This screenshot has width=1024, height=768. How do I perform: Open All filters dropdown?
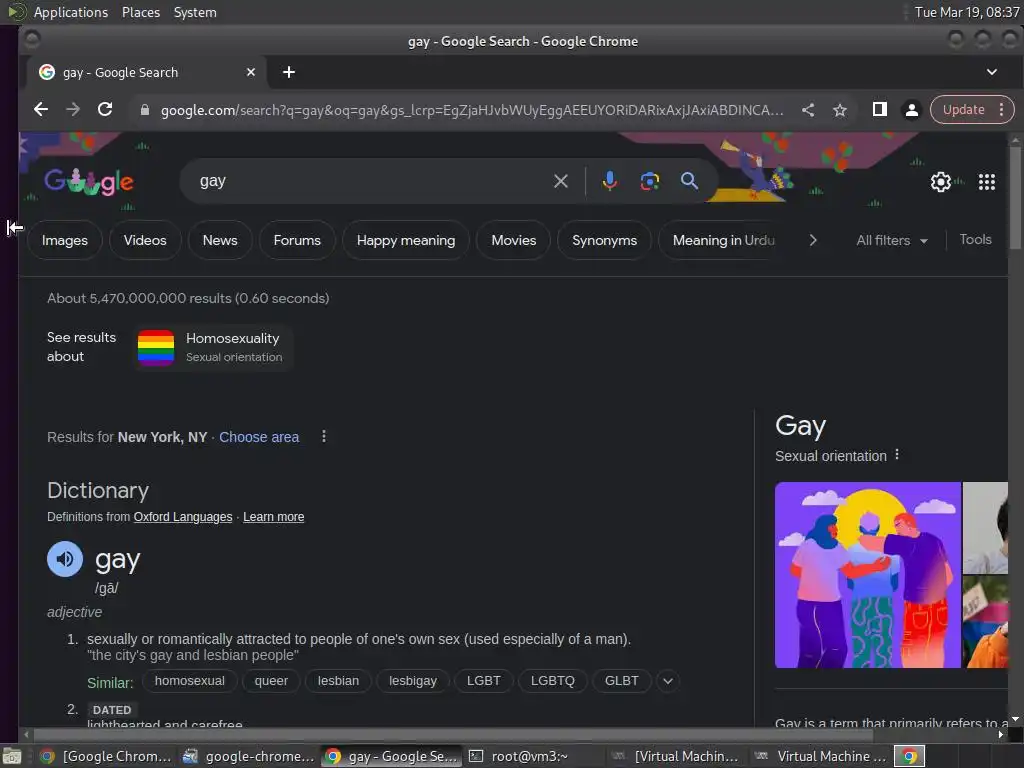coord(891,240)
